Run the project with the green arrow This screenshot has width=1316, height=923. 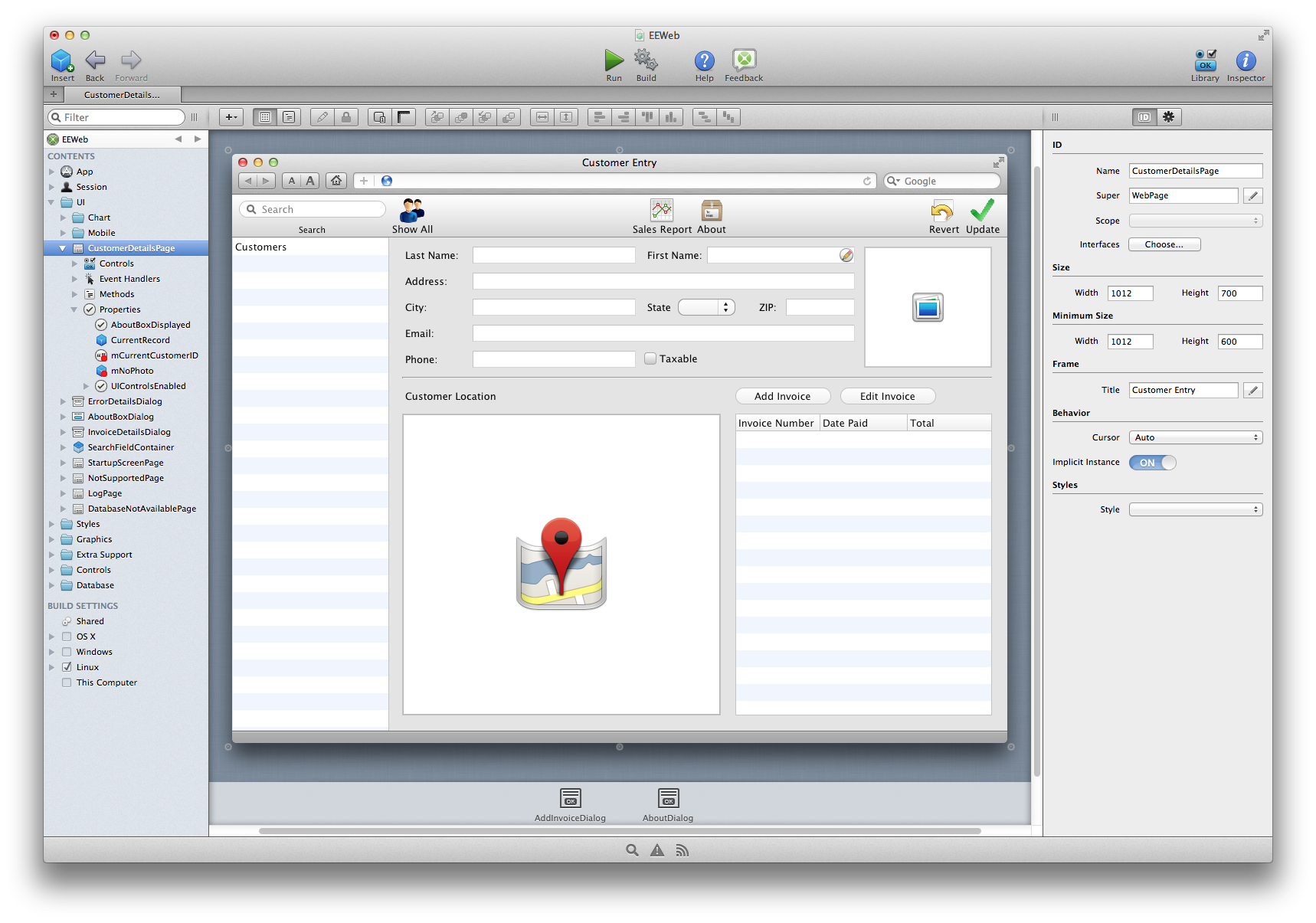tap(614, 60)
